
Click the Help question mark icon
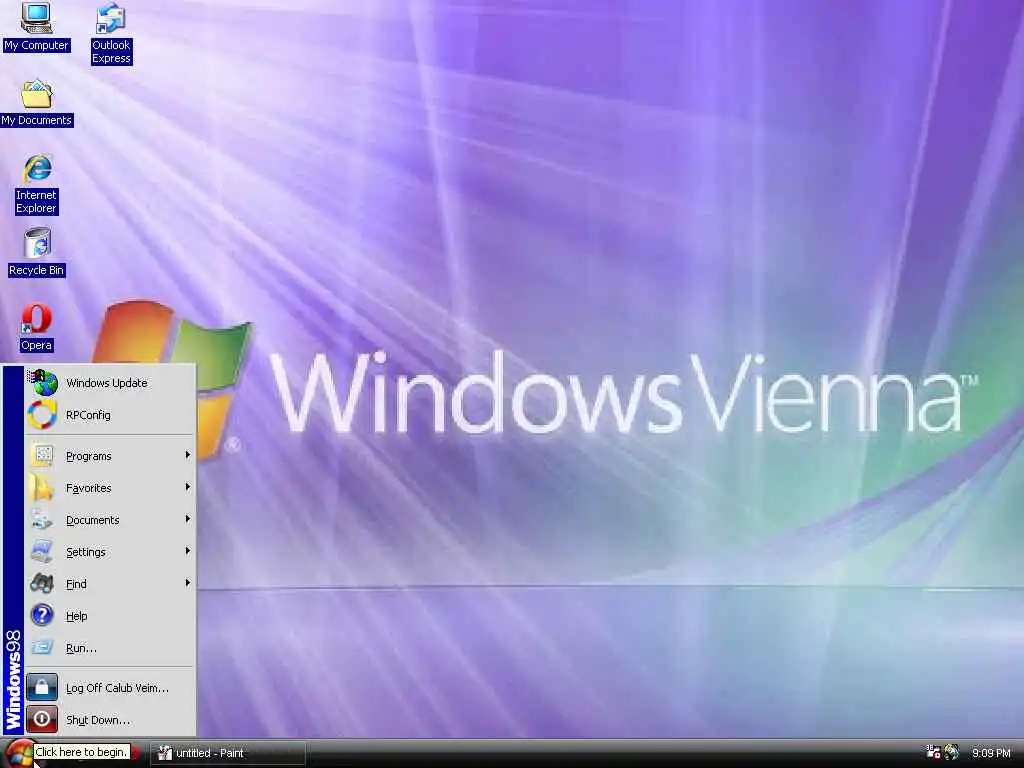tap(42, 615)
